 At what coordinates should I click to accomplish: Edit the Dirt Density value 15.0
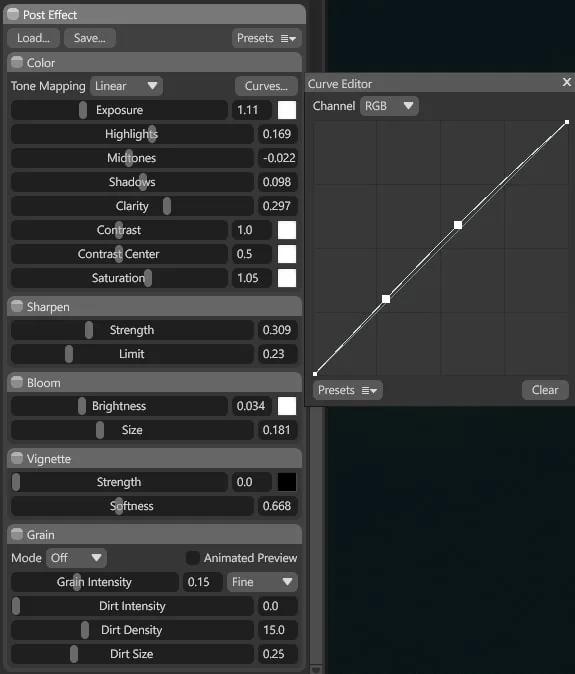tap(277, 630)
